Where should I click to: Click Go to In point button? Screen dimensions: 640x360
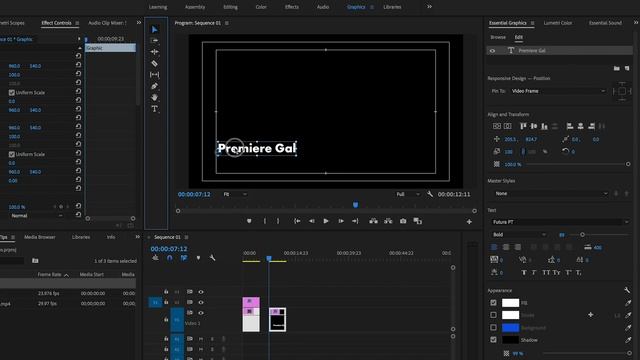click(297, 221)
